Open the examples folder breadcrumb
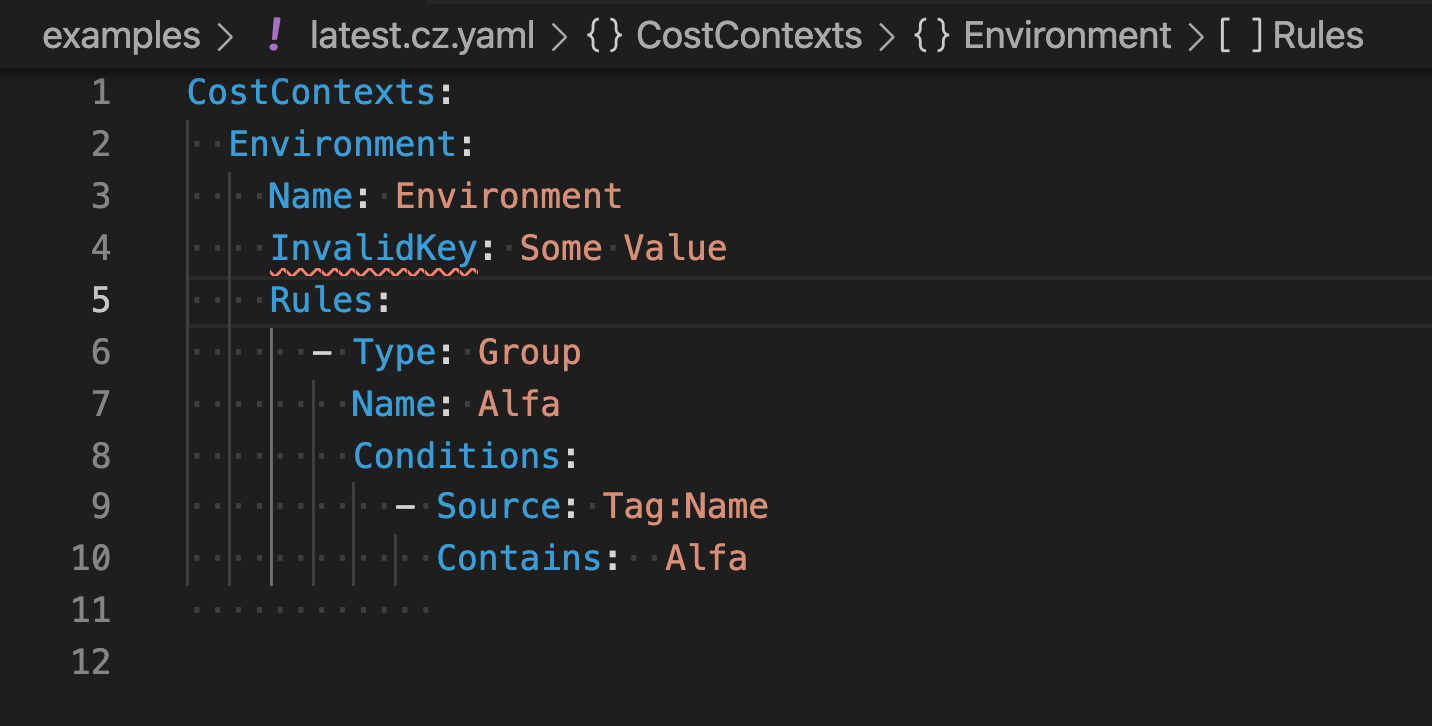 (x=122, y=36)
